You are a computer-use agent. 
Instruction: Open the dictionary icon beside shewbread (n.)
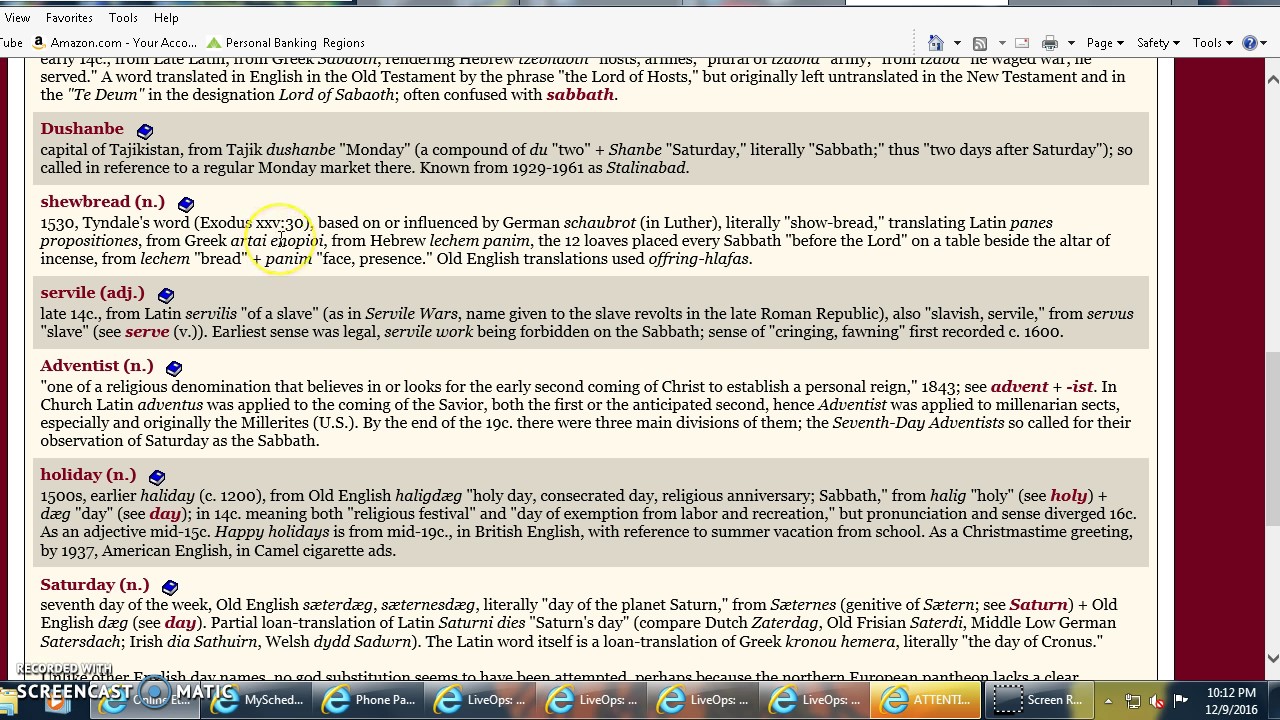coord(186,204)
